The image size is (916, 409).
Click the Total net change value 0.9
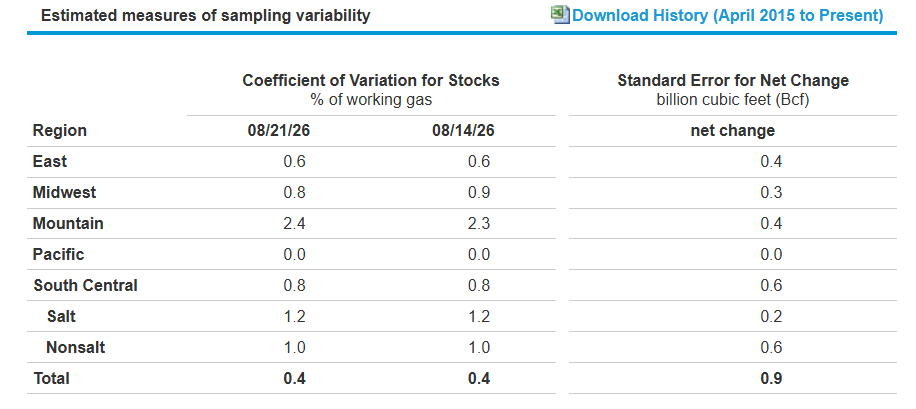point(771,378)
